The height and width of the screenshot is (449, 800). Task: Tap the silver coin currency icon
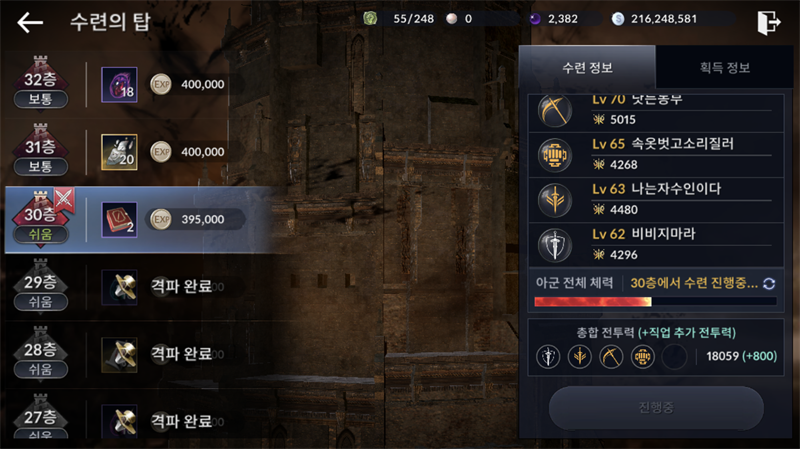click(618, 19)
